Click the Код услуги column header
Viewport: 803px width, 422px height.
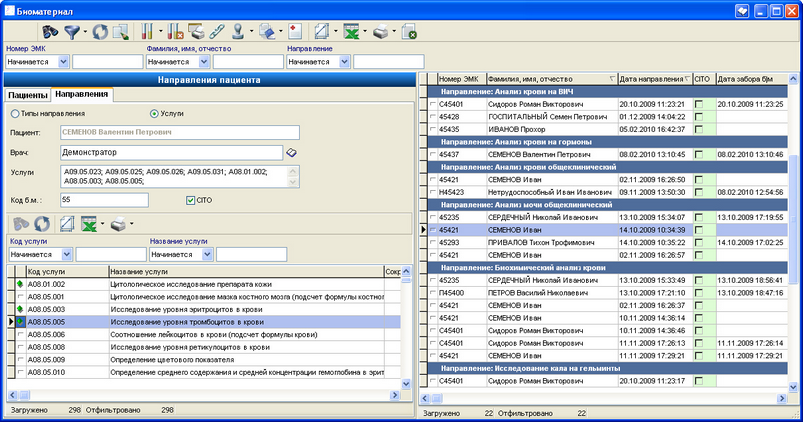[68, 271]
